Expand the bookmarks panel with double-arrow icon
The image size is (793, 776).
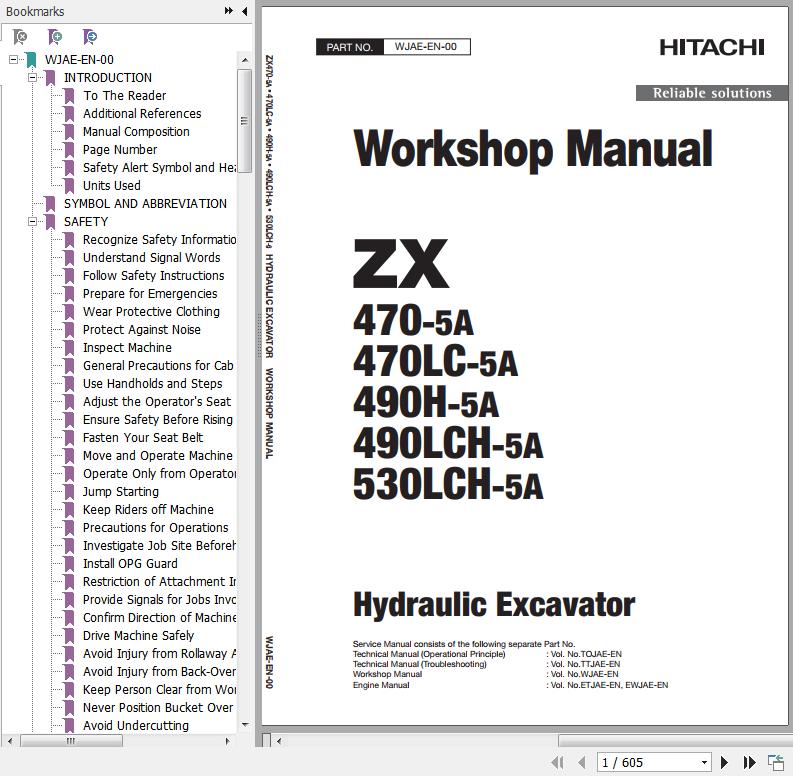(x=229, y=11)
